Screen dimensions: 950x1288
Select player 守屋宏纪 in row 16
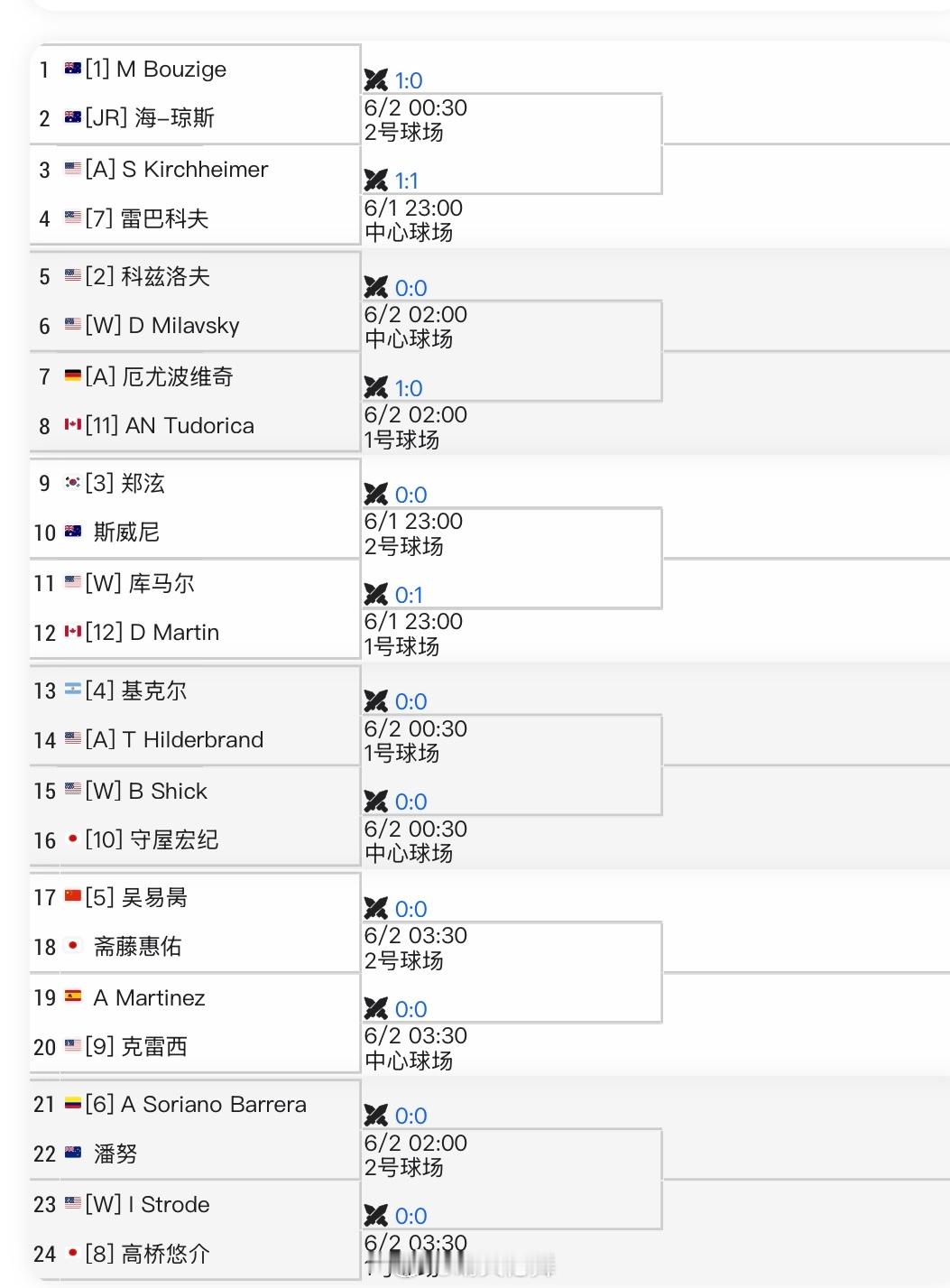(x=174, y=840)
